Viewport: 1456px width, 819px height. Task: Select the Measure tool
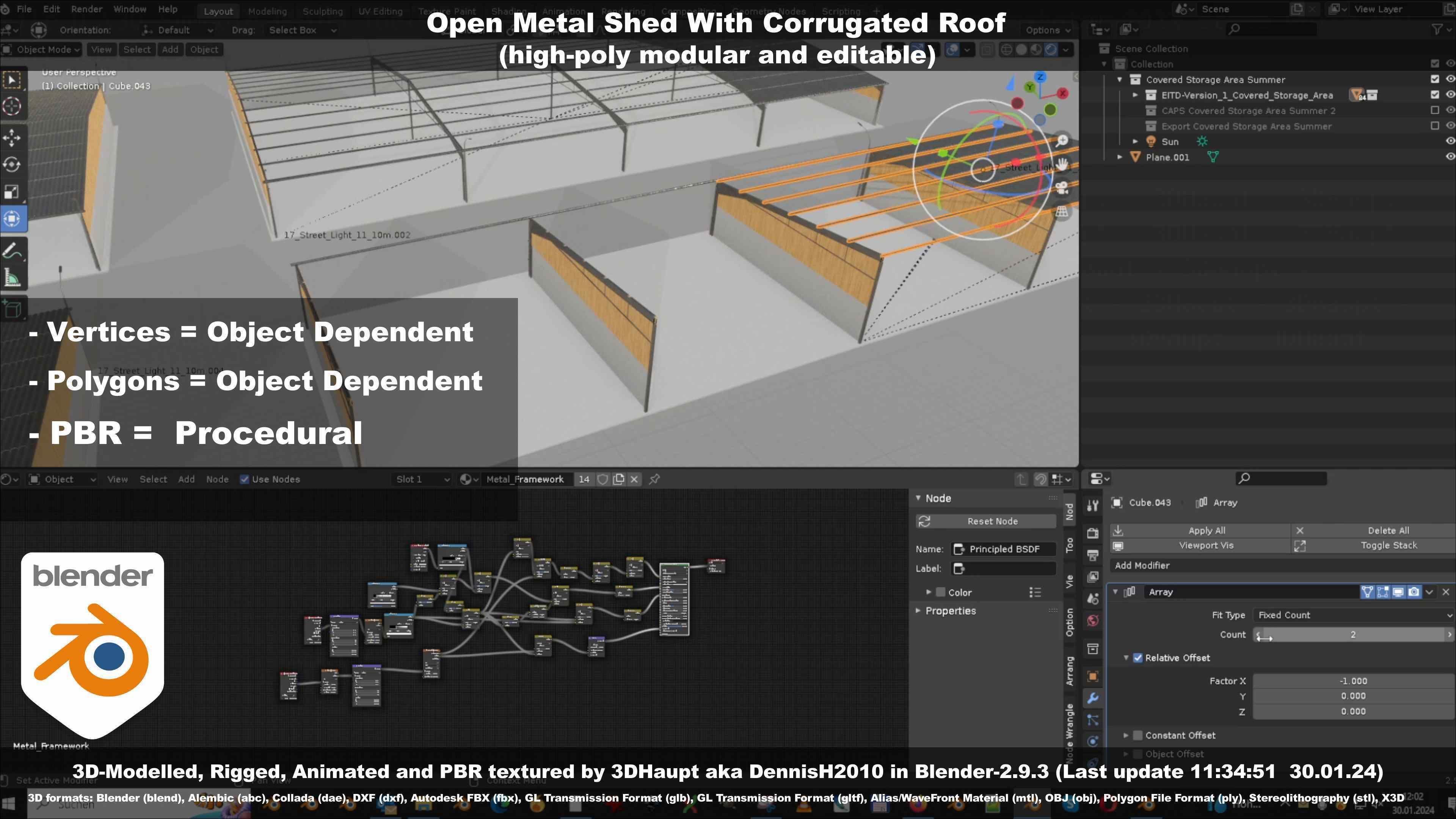tap(13, 278)
